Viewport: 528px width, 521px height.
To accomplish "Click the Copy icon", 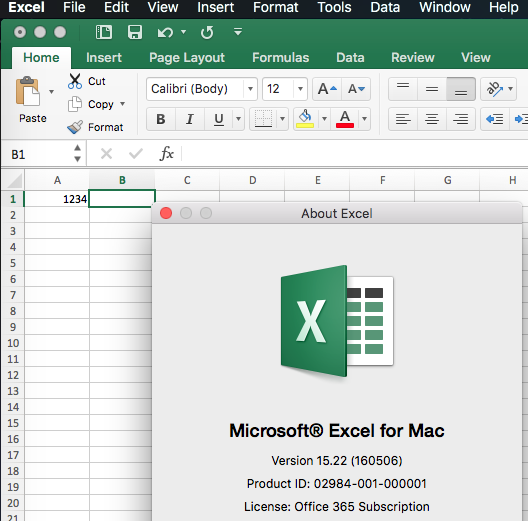I will pos(75,104).
